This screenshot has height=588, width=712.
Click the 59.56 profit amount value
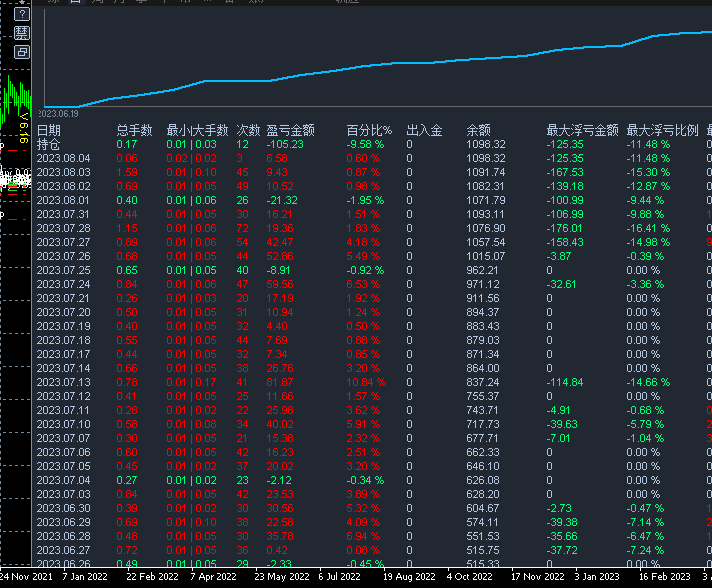(x=280, y=285)
